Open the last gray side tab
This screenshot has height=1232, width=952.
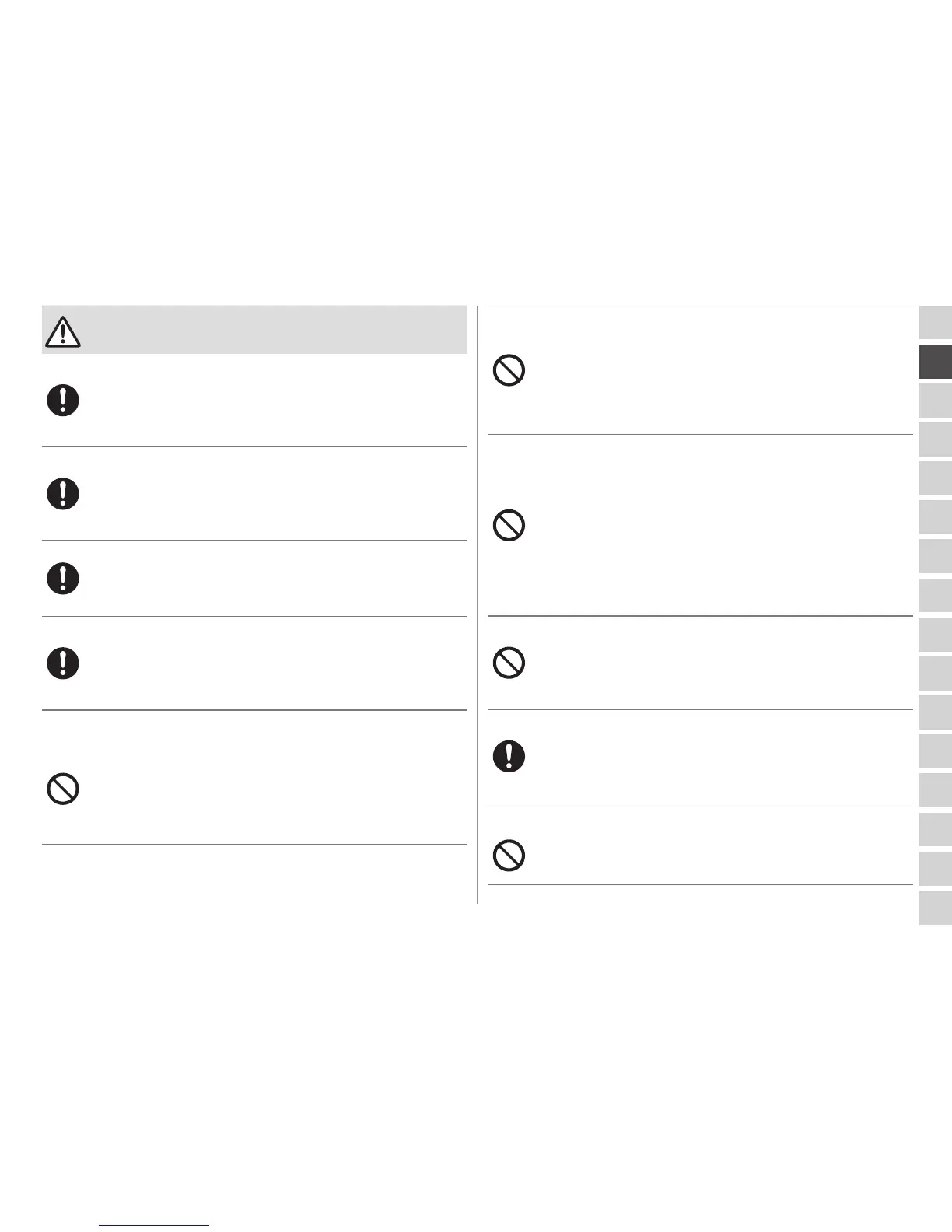935,907
